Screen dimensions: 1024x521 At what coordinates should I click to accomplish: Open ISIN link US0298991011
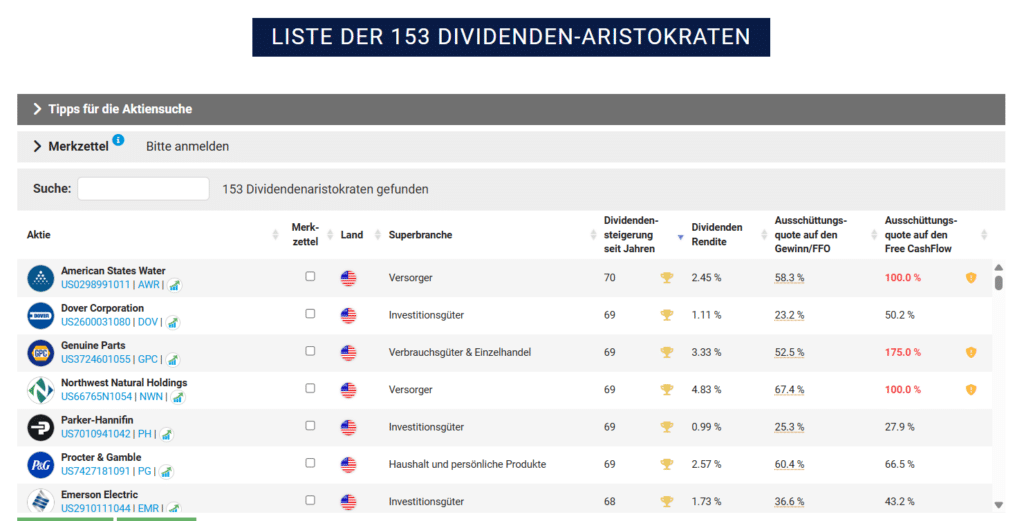pyautogui.click(x=95, y=285)
